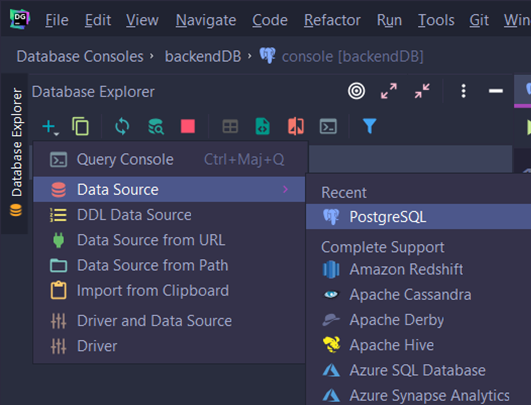This screenshot has height=405, width=531.
Task: Click backendDB breadcrumb
Action: 203,56
